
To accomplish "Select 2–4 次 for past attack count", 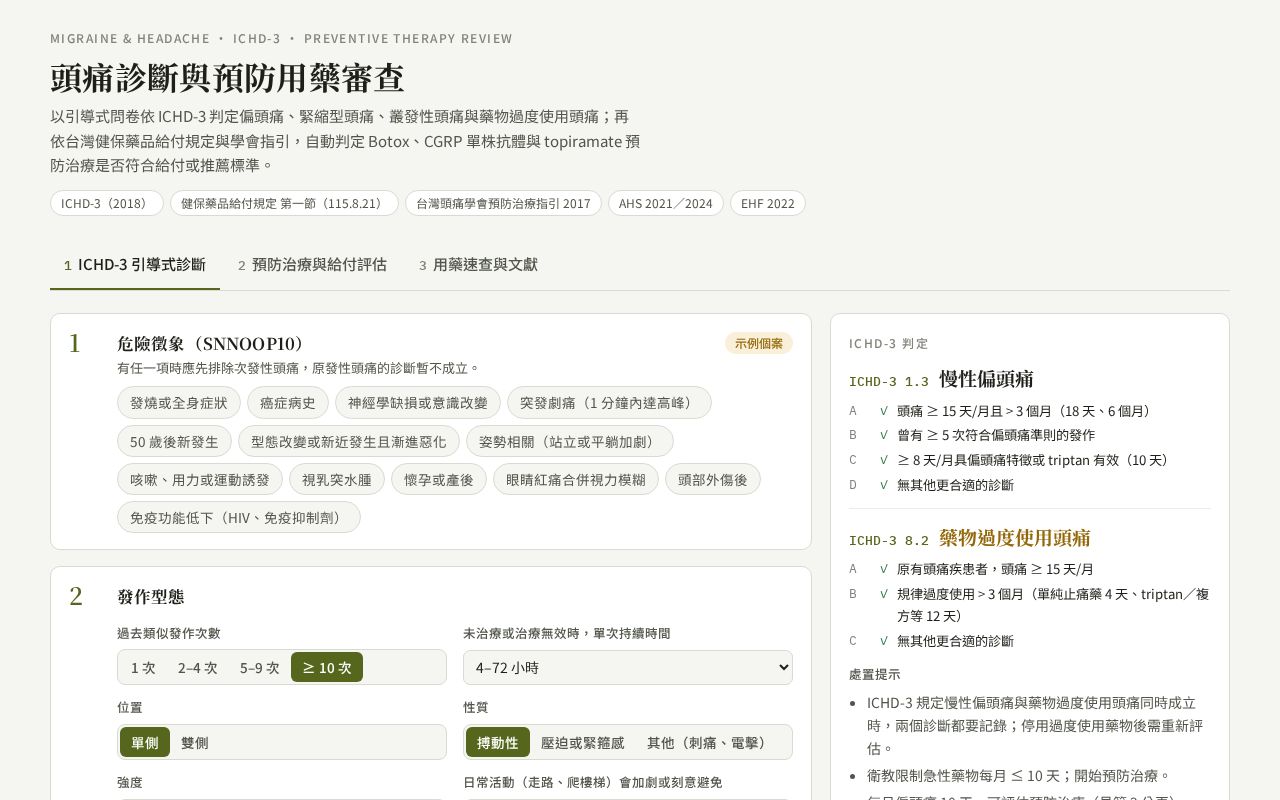I will pos(198,667).
